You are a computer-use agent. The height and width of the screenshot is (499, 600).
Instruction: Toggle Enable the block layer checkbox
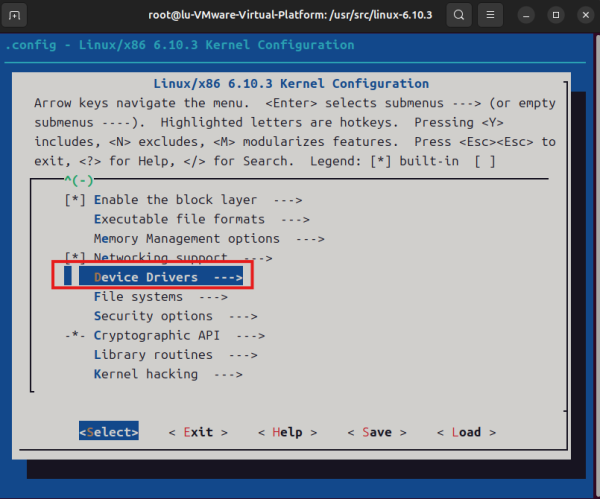tap(75, 200)
